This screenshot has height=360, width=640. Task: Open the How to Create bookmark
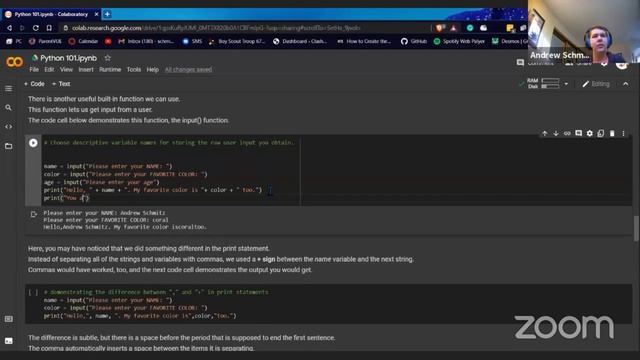(364, 41)
